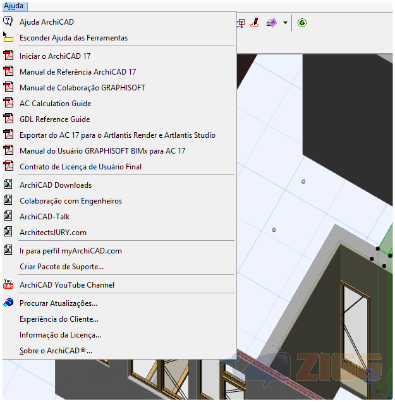Screen dimensions: 395x402
Task: Click the PDF icon next to Manual de Colaboração
Action: point(8,87)
